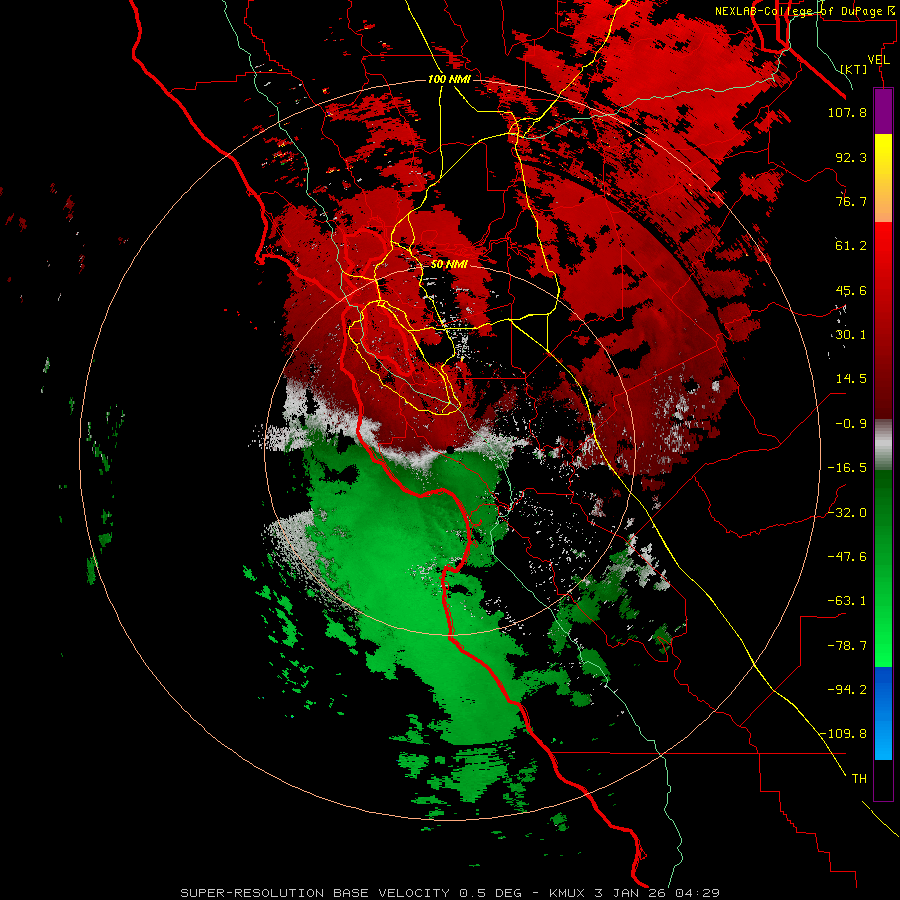
Task: Click the -94.2 velocity scale value
Action: click(x=847, y=689)
